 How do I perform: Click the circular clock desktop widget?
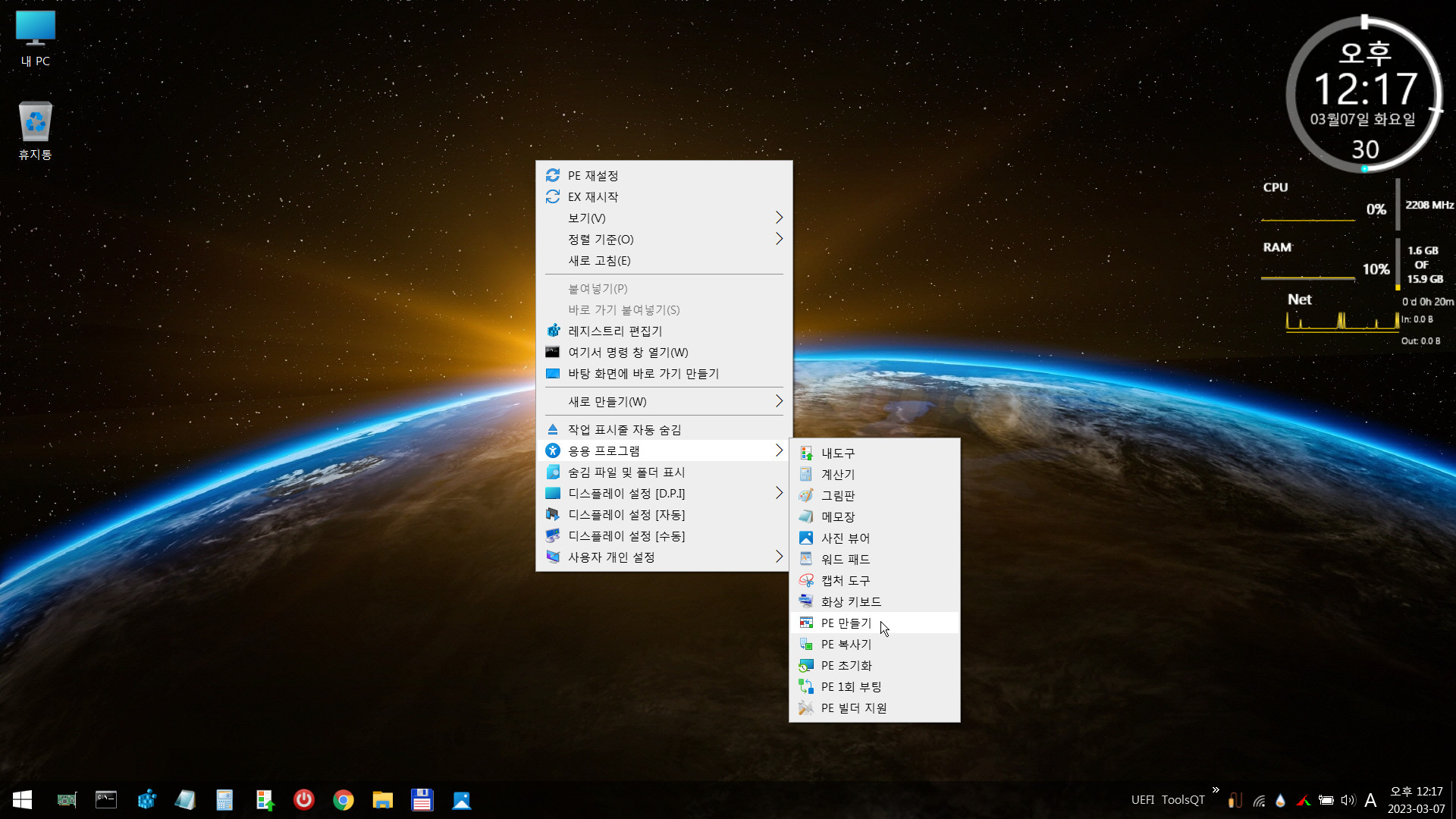tap(1364, 95)
